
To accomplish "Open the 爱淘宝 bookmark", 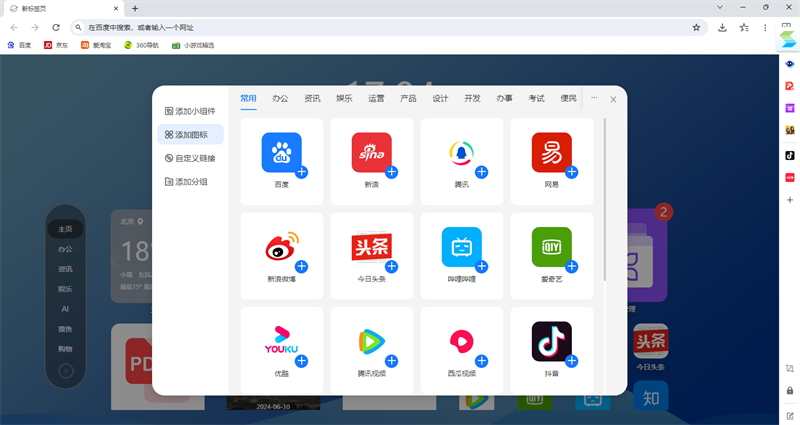I will pyautogui.click(x=96, y=45).
